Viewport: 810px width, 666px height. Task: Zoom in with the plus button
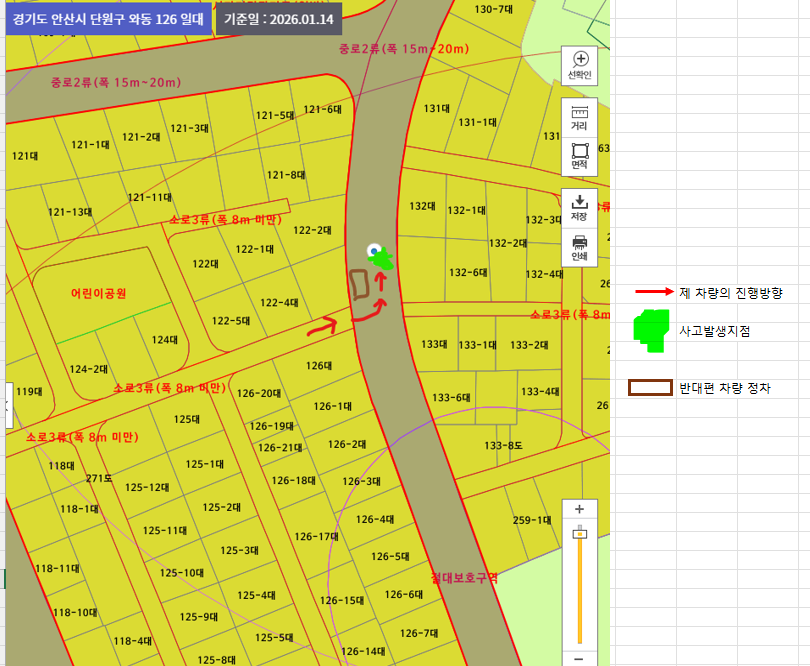(x=579, y=509)
